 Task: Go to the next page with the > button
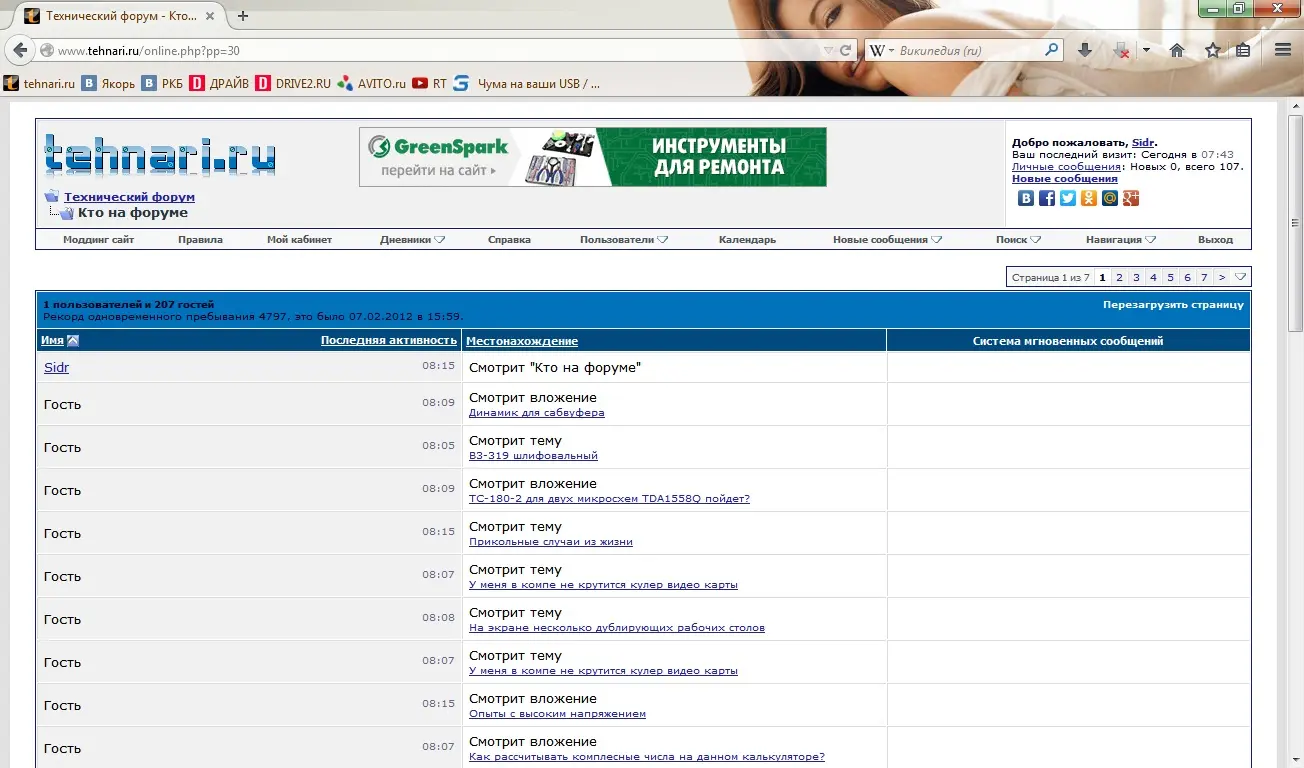1222,277
